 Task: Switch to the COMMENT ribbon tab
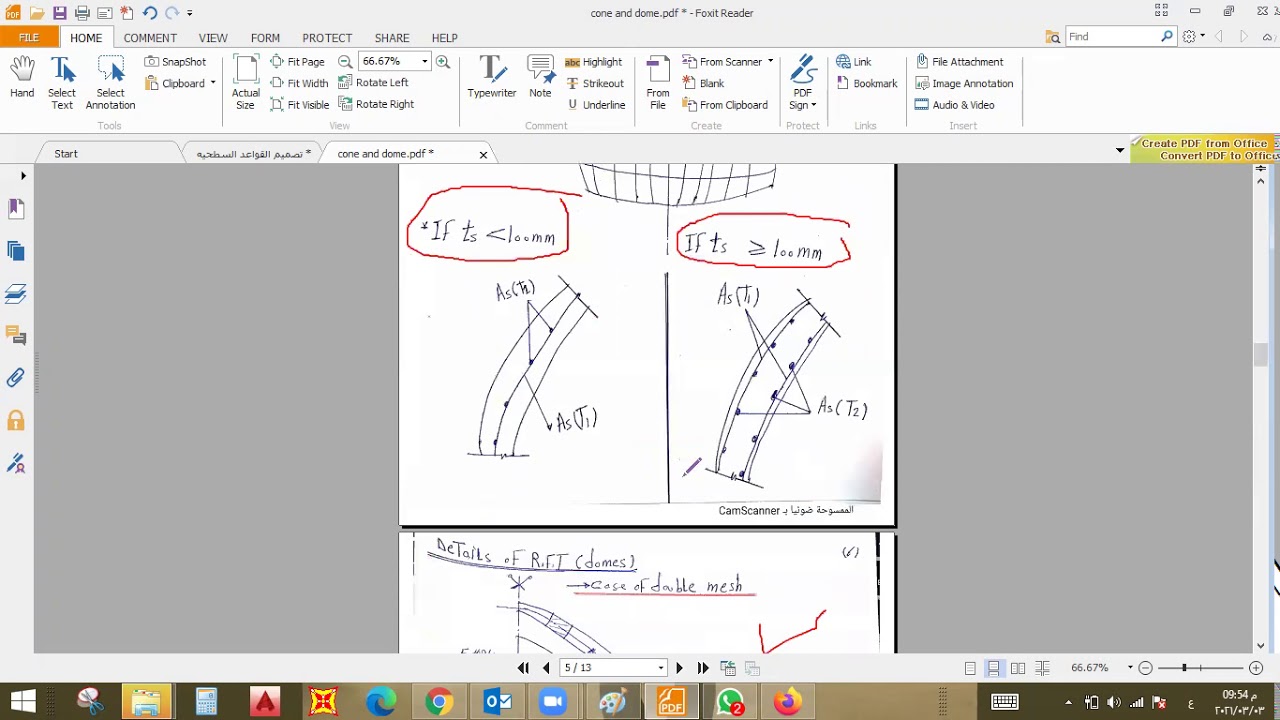click(x=150, y=38)
